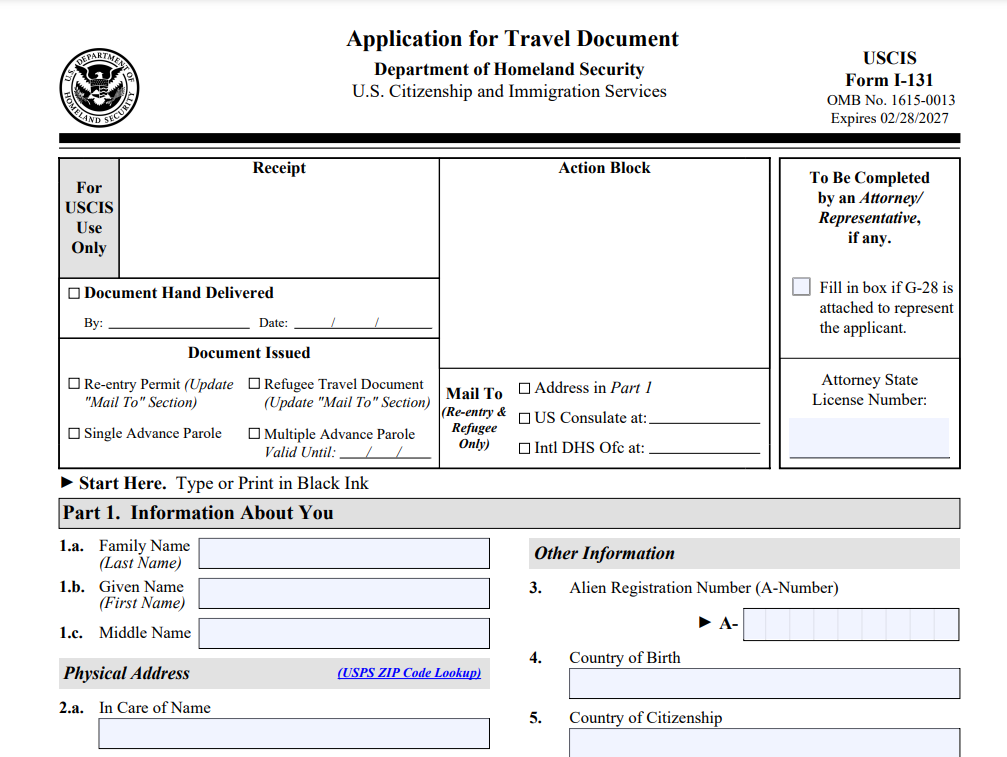Click the Expires 02/28/2027 text
The image size is (1007, 757).
pyautogui.click(x=889, y=118)
